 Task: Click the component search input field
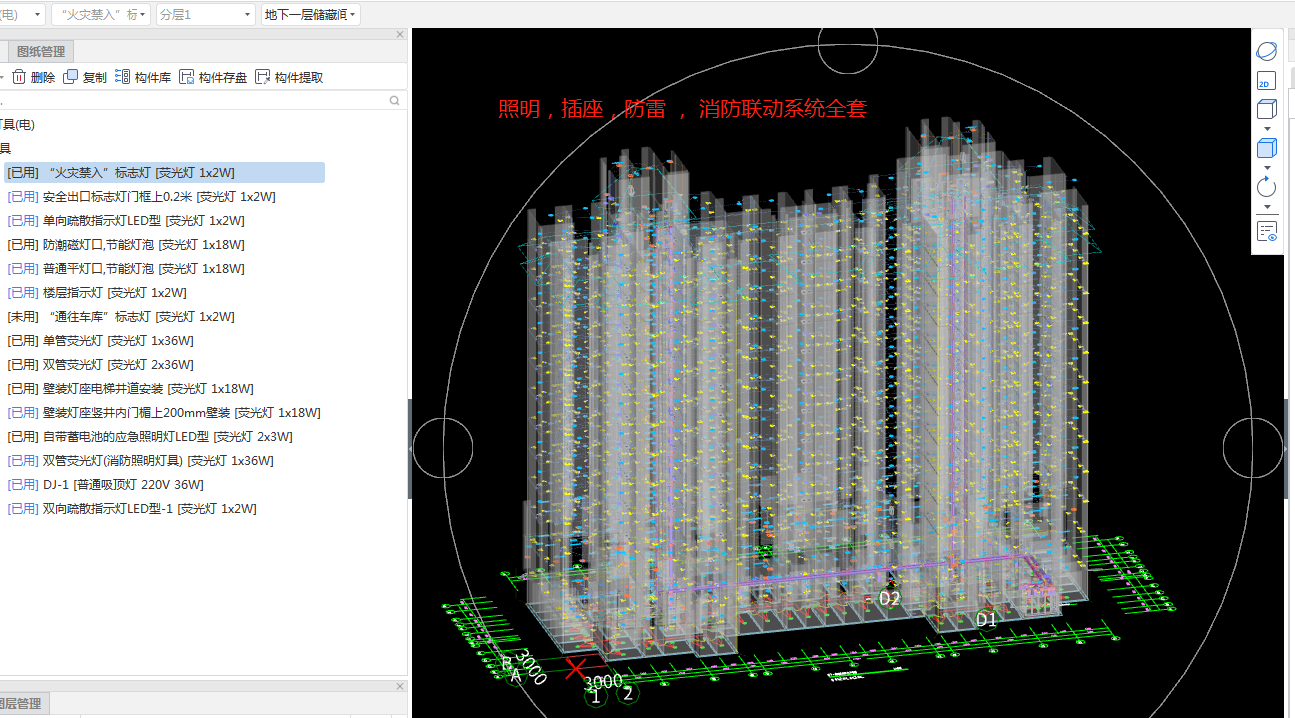[x=195, y=100]
